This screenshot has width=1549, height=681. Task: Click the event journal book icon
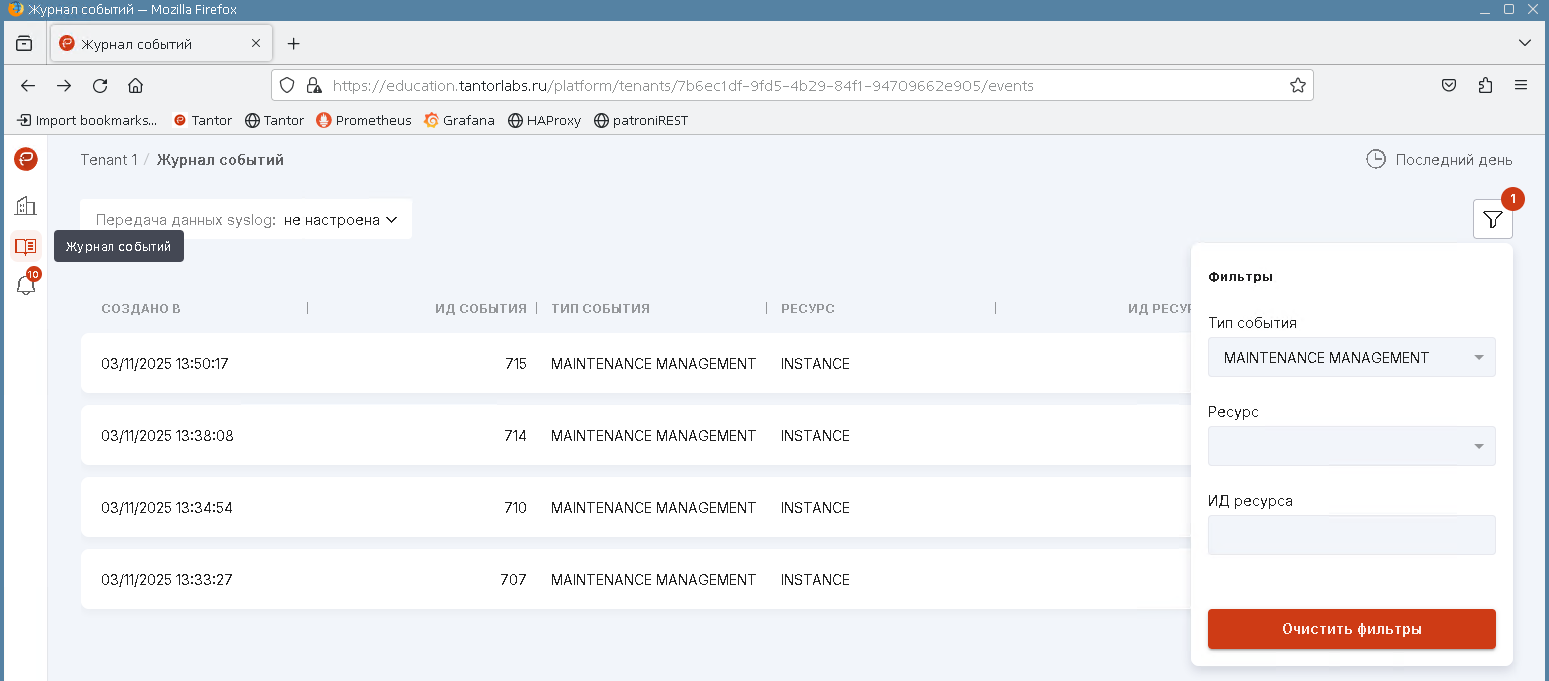pos(26,246)
